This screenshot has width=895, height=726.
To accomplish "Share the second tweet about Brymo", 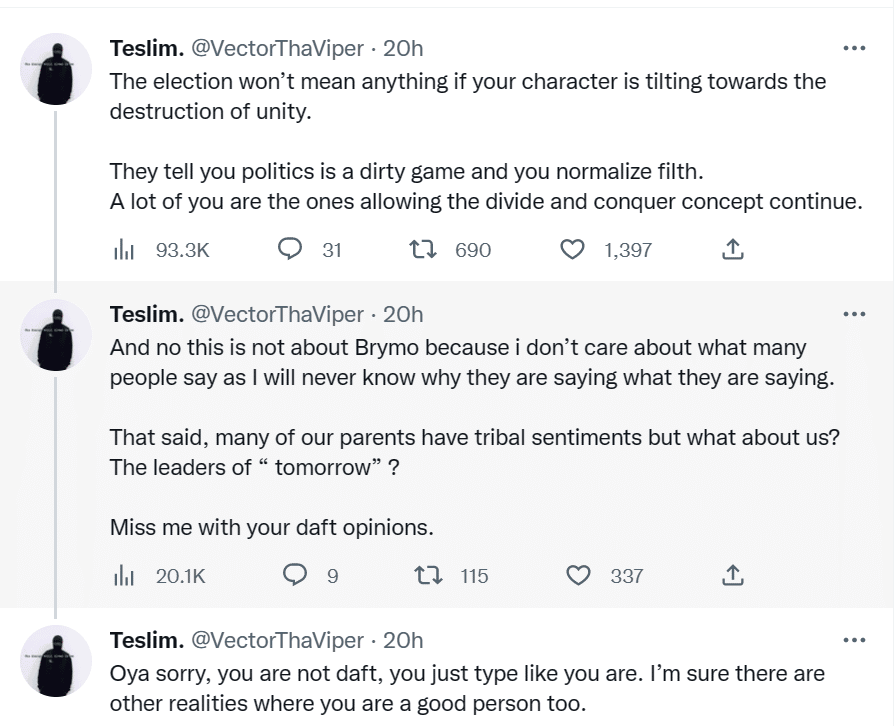I will (x=732, y=575).
